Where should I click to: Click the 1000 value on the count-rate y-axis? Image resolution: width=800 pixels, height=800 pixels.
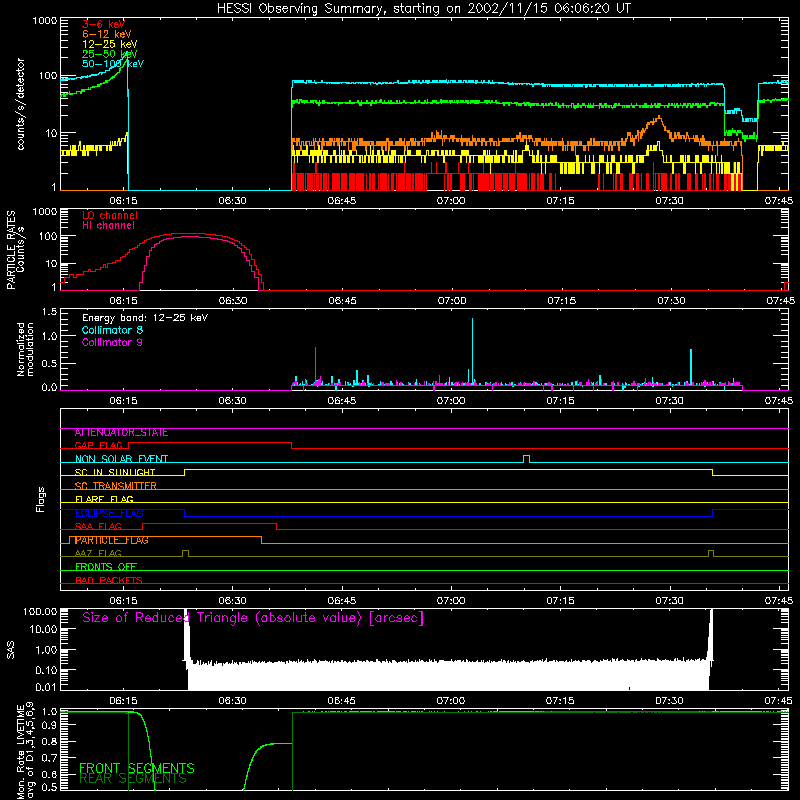coord(45,21)
